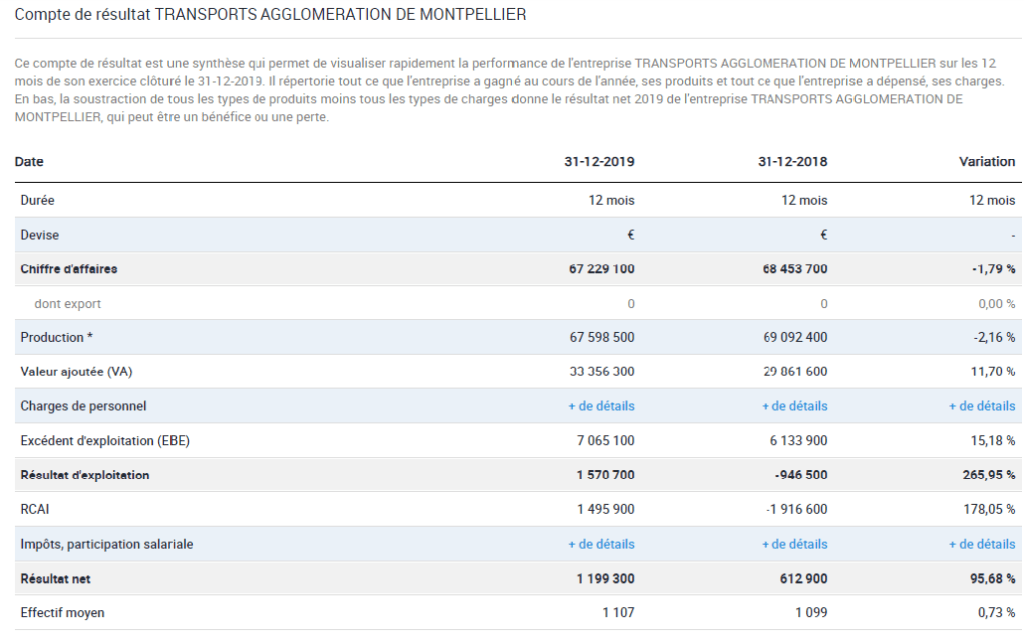1024x644 pixels.
Task: Click the dont export row label
Action: click(67, 304)
